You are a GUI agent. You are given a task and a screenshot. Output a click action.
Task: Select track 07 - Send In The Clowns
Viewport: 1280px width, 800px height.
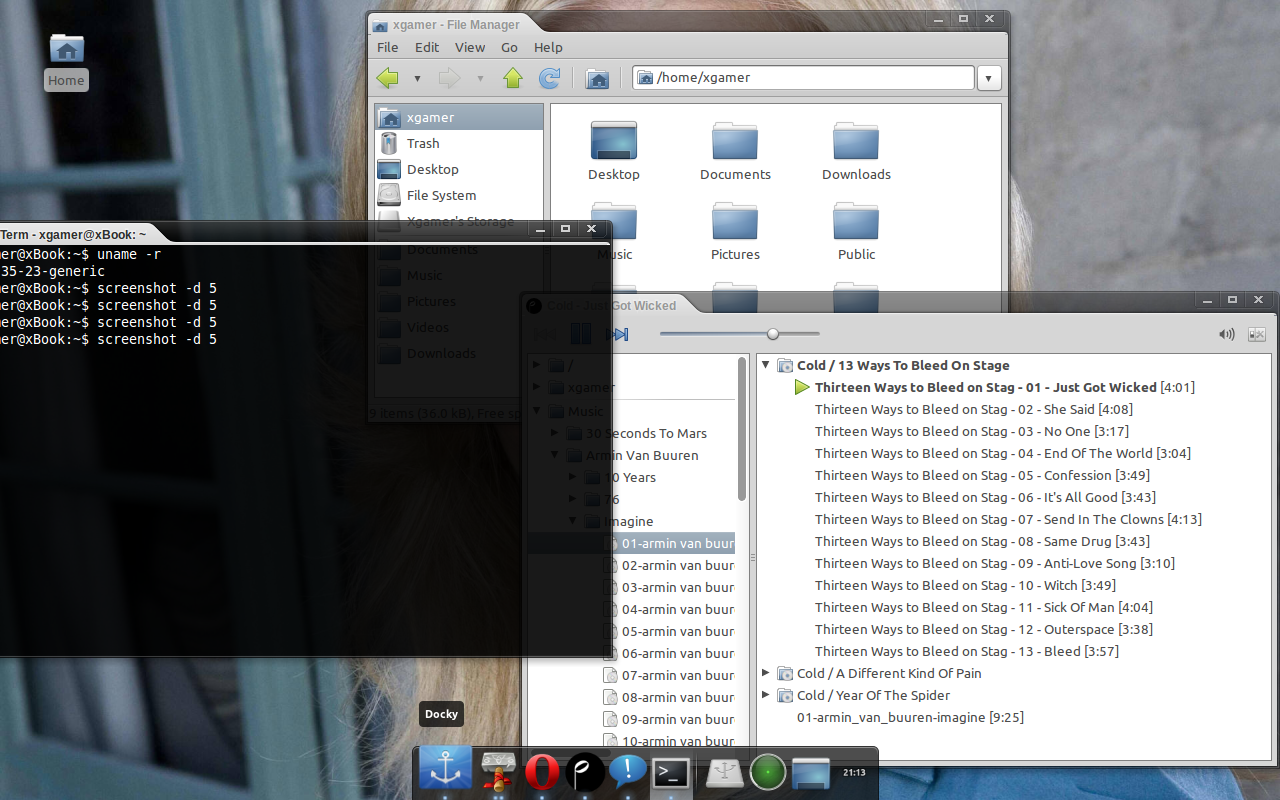click(1008, 519)
